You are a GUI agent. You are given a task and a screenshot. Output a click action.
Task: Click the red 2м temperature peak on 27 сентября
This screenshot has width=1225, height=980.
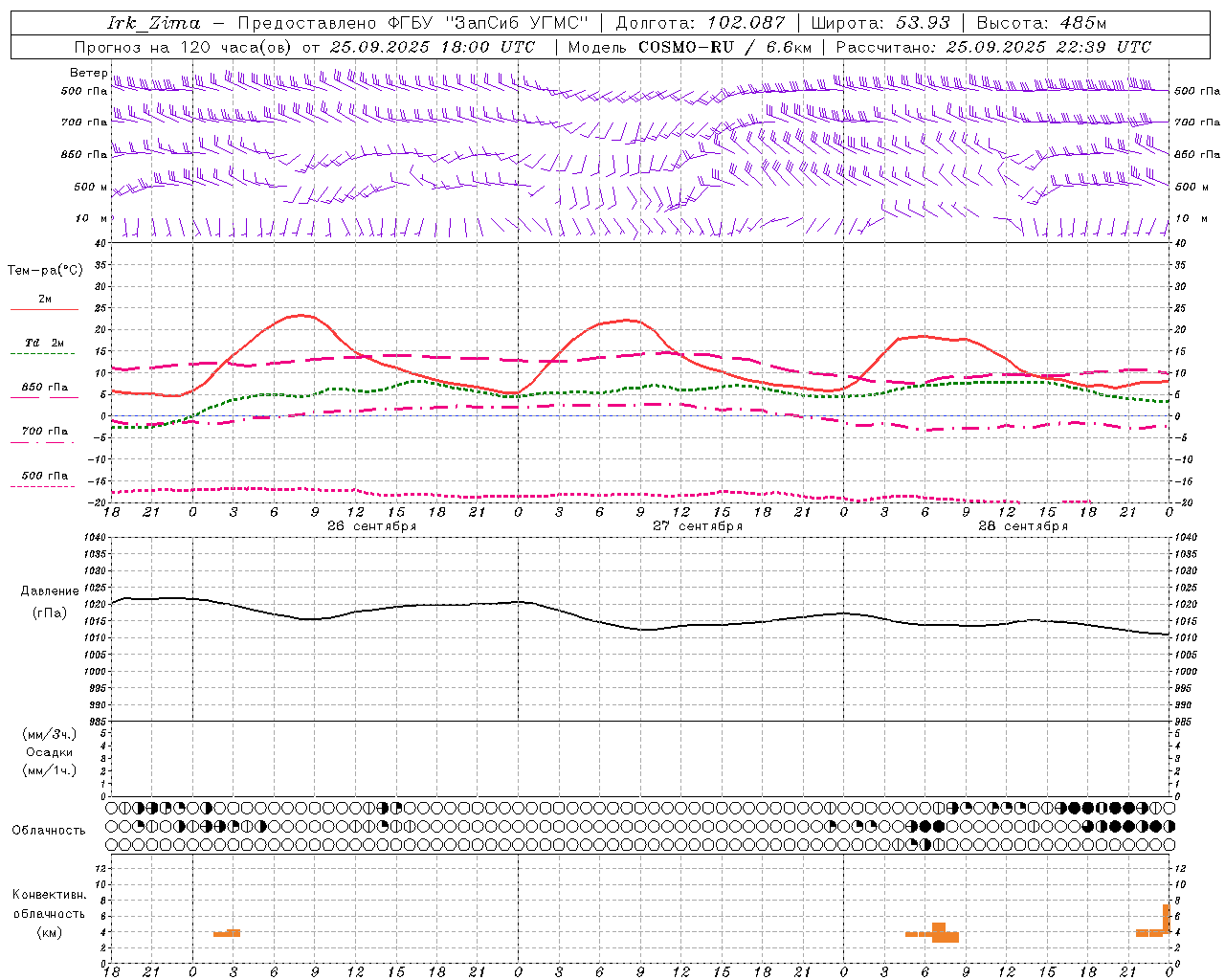pyautogui.click(x=628, y=320)
